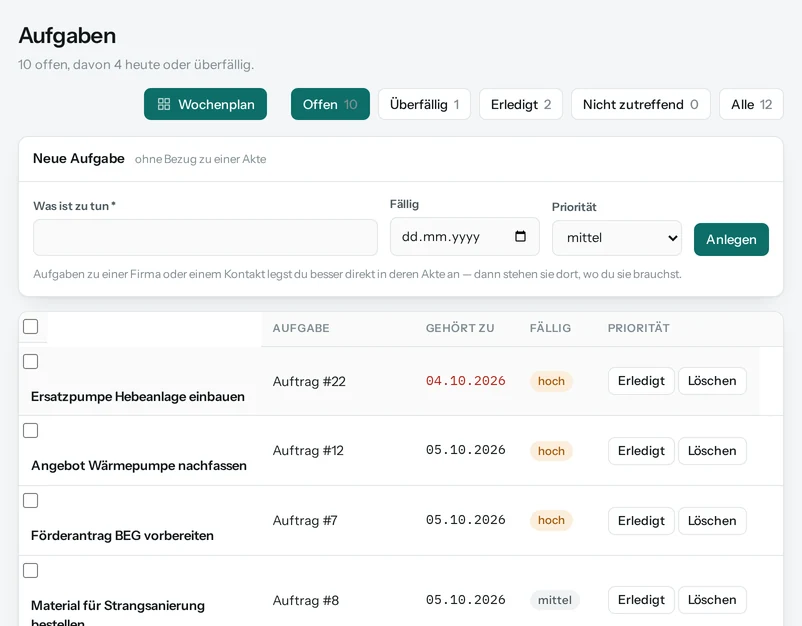
Task: Mark Auftrag #8 task as Erledigt
Action: point(641,600)
